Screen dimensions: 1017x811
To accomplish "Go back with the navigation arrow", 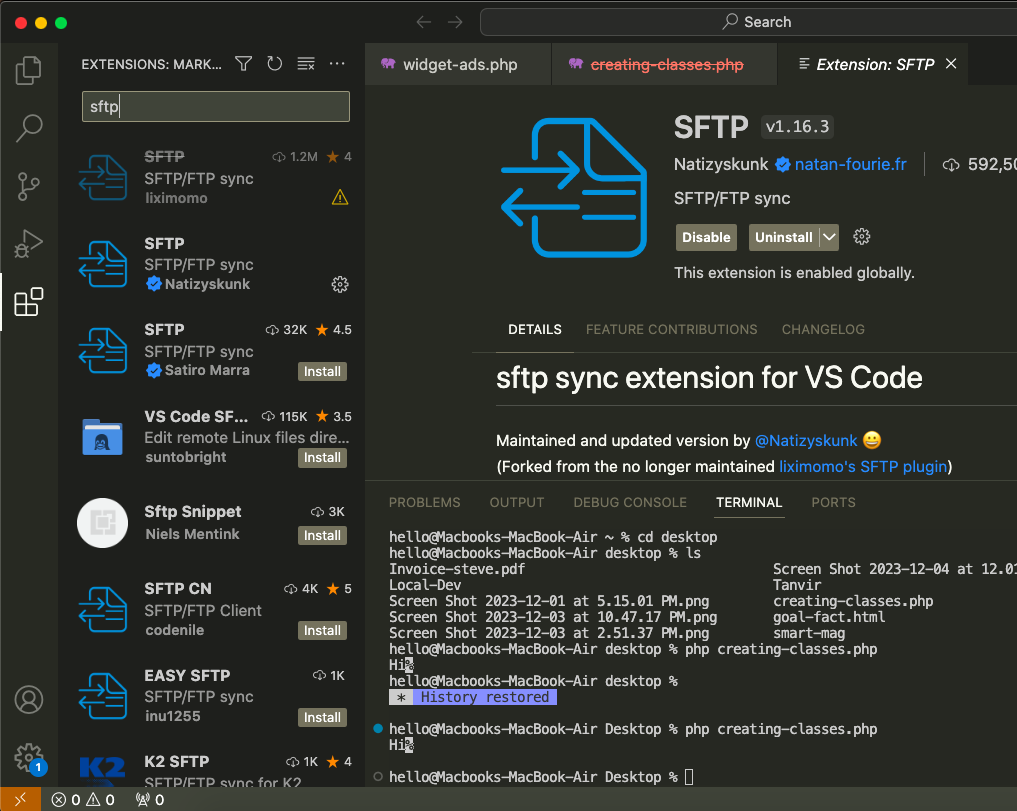I will (x=424, y=22).
